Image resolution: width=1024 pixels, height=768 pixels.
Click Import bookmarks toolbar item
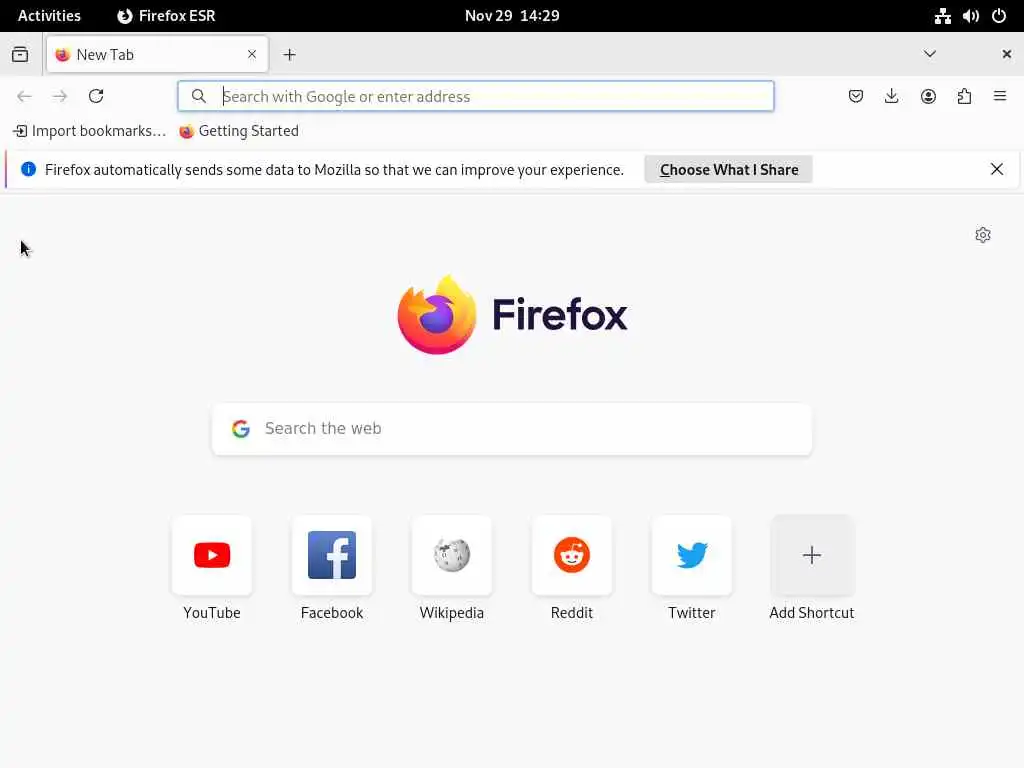pyautogui.click(x=89, y=131)
